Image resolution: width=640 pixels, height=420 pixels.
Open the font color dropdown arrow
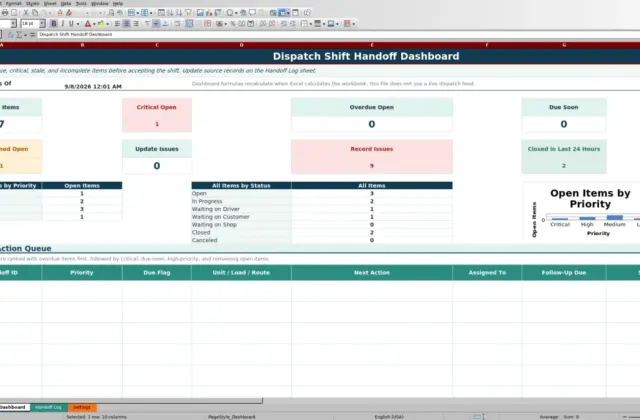coord(94,24)
